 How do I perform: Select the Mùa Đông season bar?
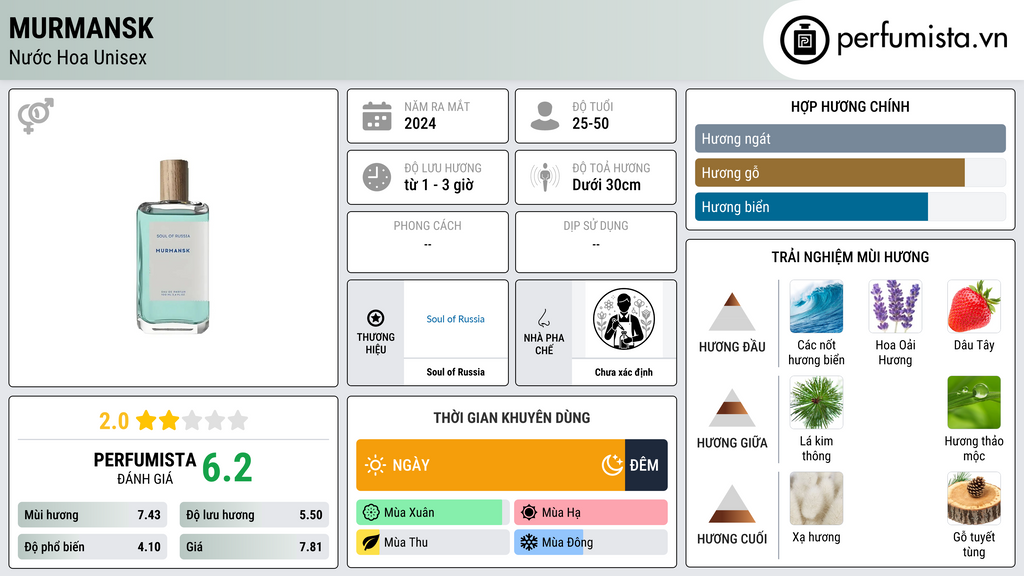pyautogui.click(x=591, y=542)
